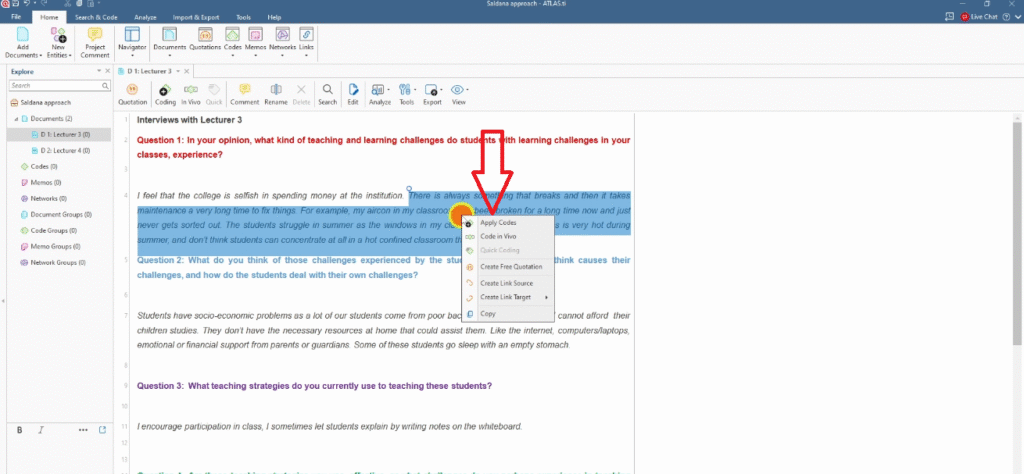1024x474 pixels.
Task: Collapse the Documents (2) tree node
Action: 14,118
